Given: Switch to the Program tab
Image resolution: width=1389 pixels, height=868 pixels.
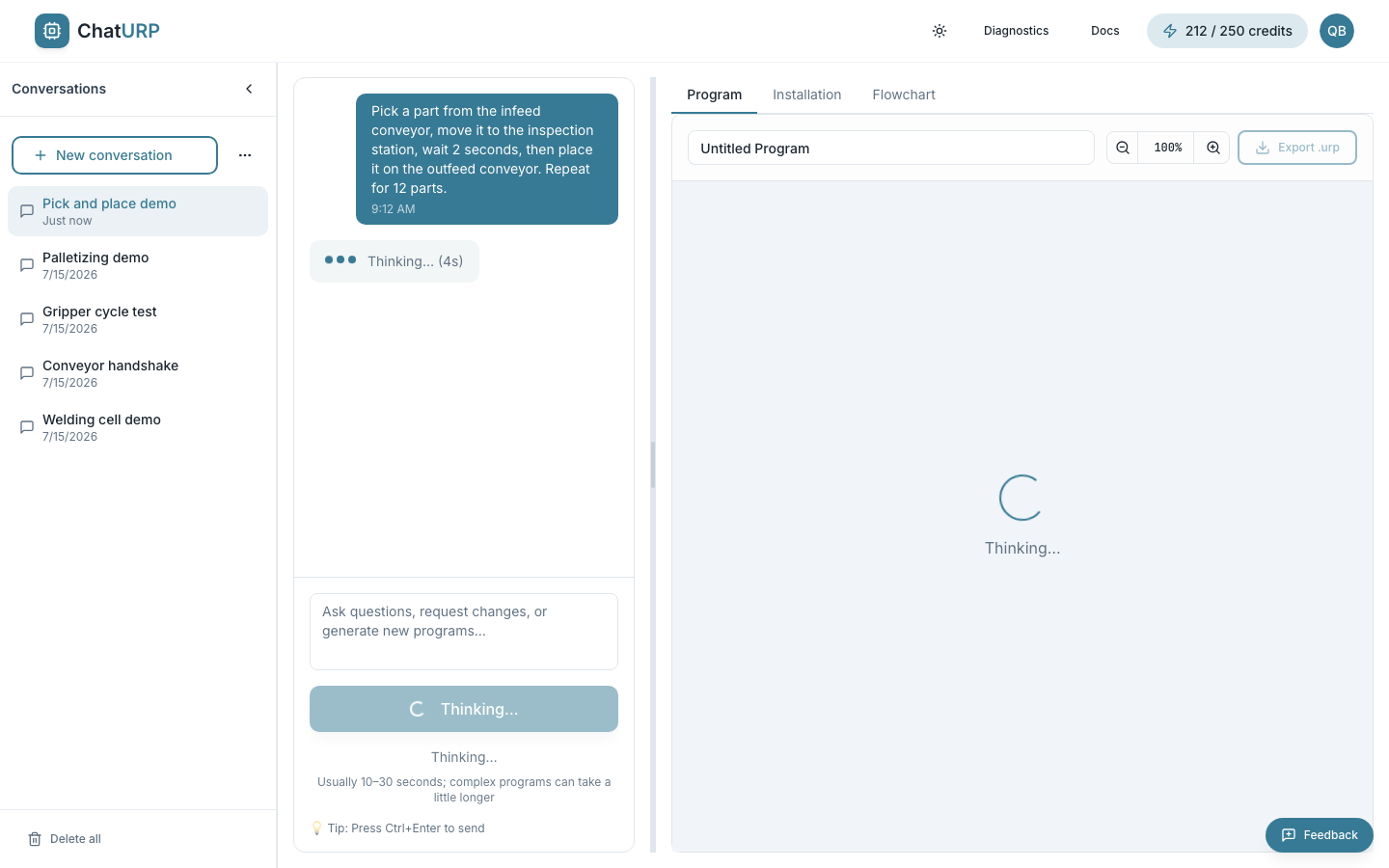Looking at the screenshot, I should (x=715, y=95).
